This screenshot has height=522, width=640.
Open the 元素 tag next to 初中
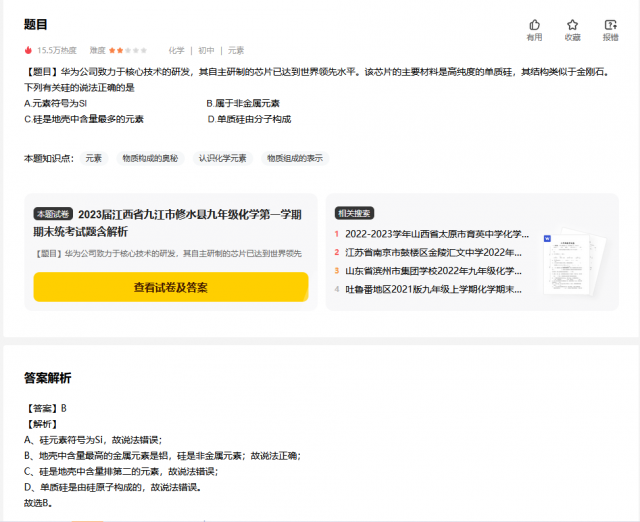(236, 51)
